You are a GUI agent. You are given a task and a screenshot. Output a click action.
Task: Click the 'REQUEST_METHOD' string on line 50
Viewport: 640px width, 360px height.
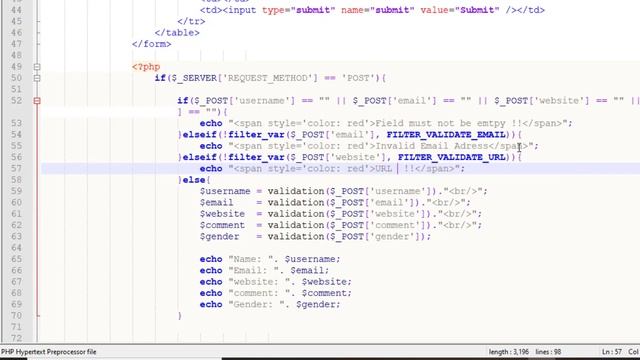(267, 78)
